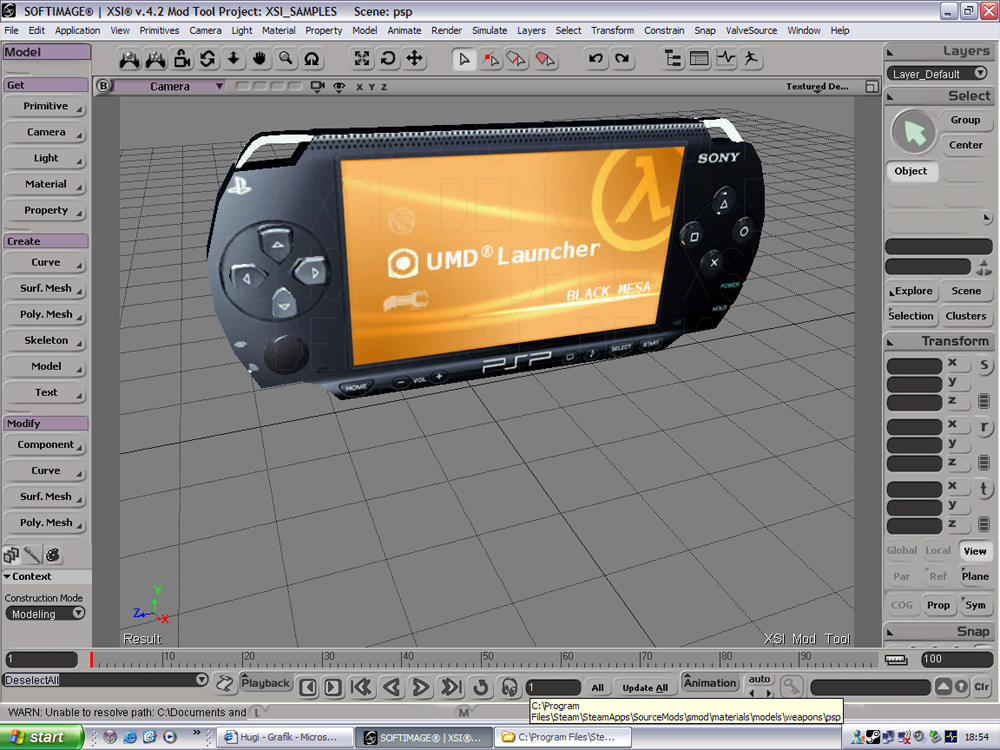The width and height of the screenshot is (1000, 750).
Task: Click the Steam icon in system tray
Action: pos(873,737)
